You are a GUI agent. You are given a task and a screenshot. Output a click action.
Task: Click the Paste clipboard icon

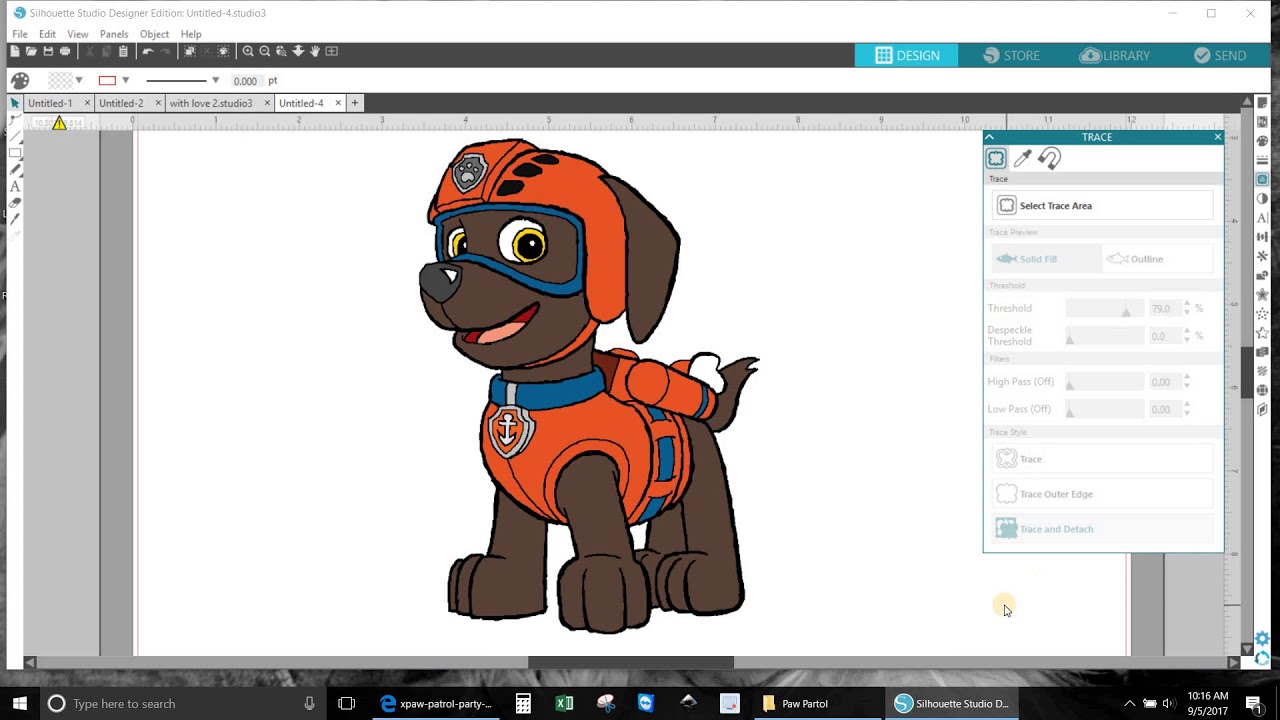pos(123,51)
